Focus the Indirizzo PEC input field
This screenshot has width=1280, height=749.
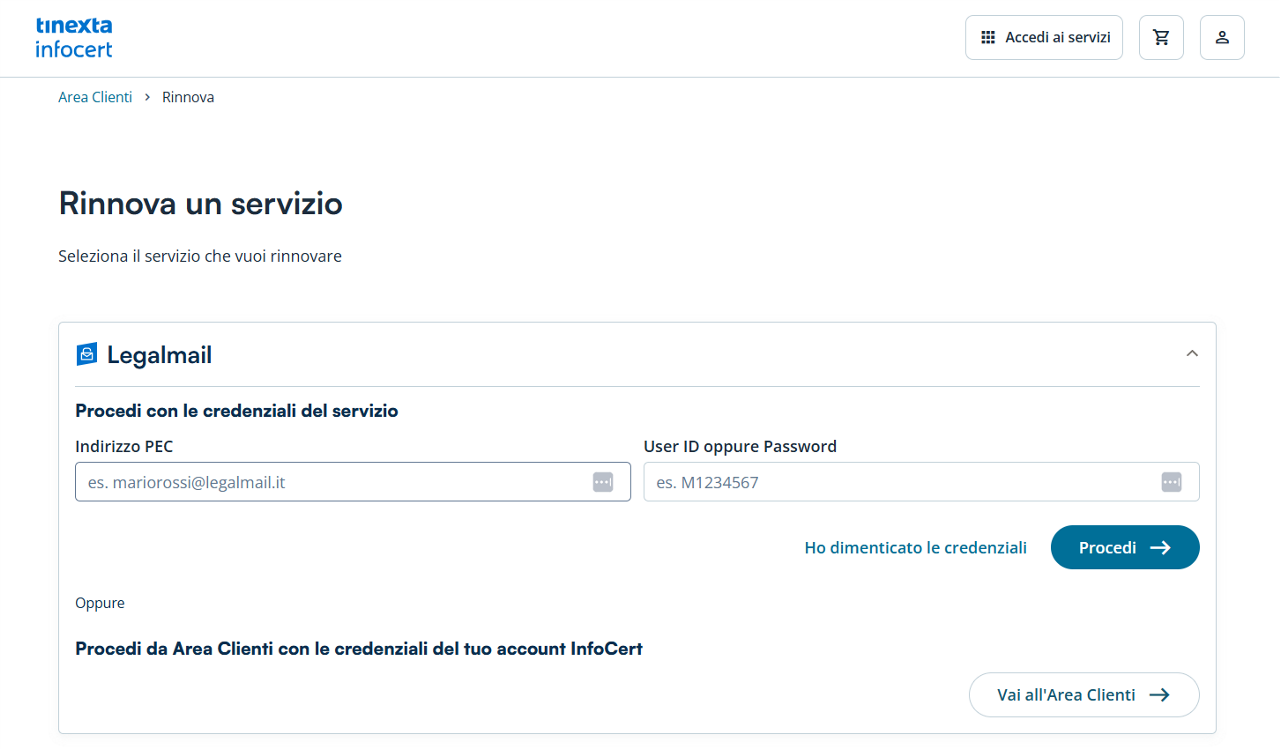[x=330, y=482]
